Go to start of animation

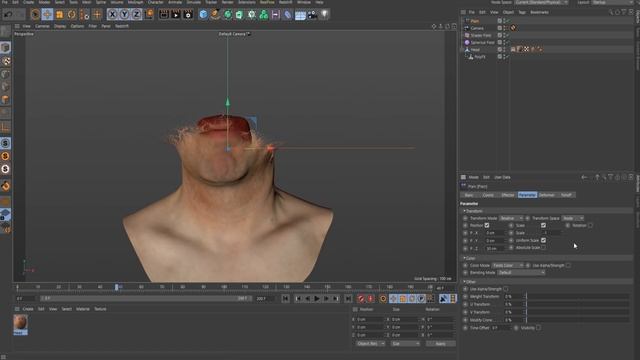coord(285,299)
